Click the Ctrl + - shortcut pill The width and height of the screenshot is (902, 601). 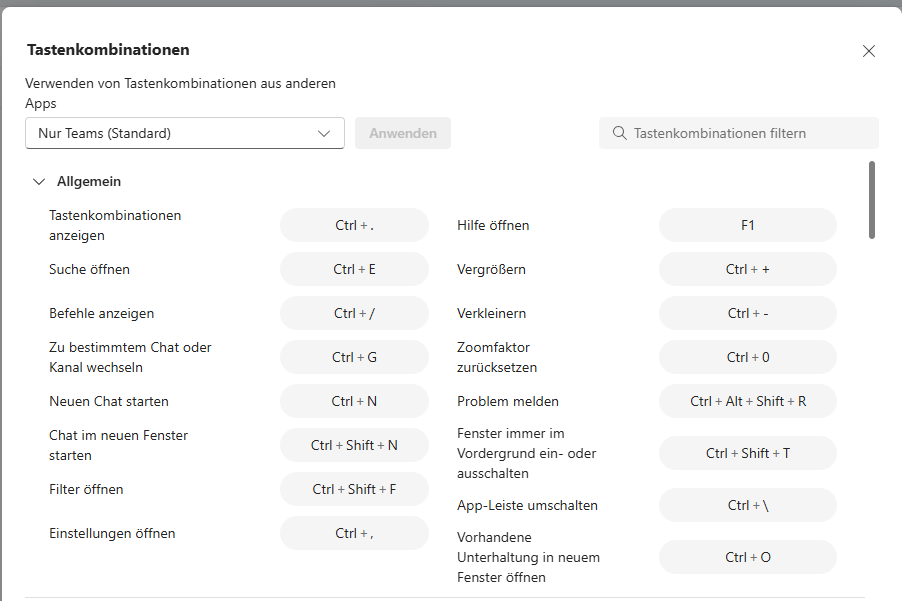(748, 313)
